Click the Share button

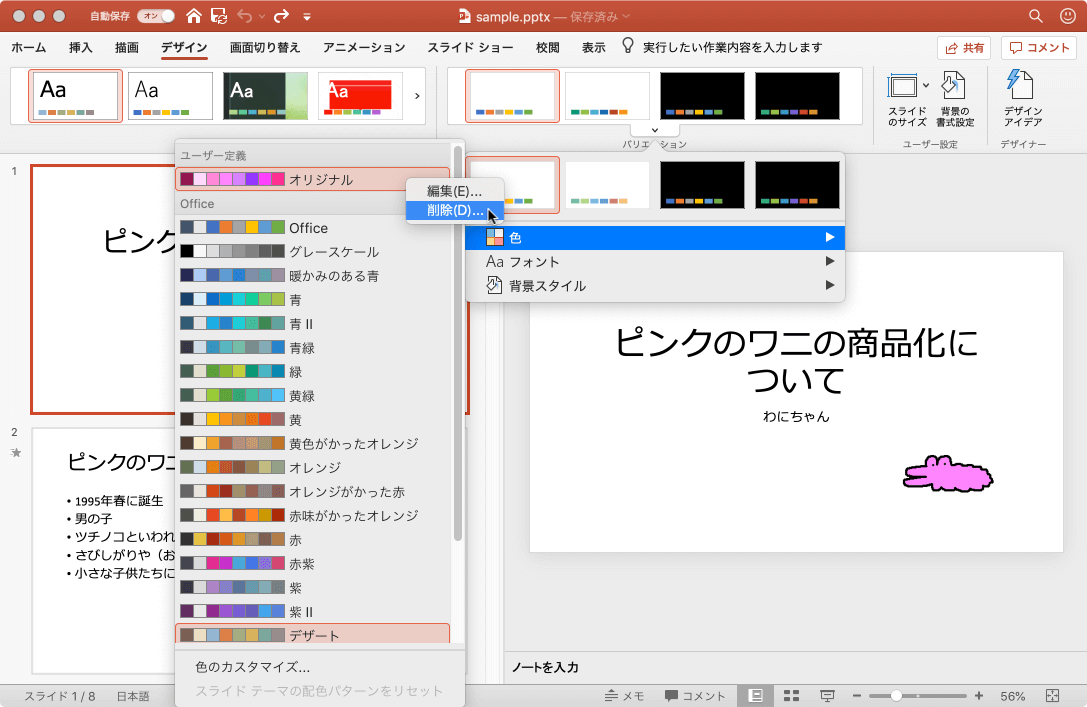[x=963, y=48]
